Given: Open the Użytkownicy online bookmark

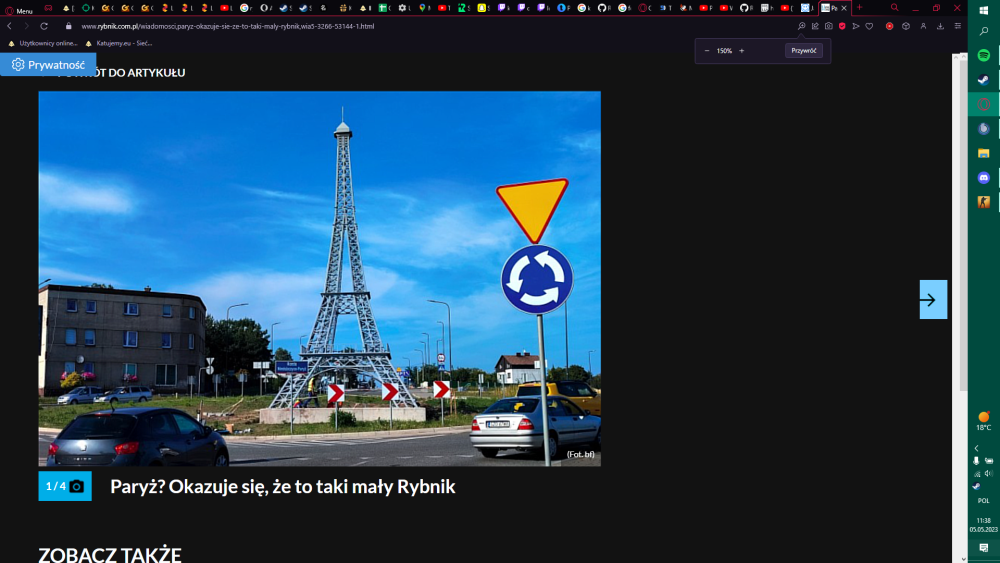Looking at the screenshot, I should pos(43,43).
